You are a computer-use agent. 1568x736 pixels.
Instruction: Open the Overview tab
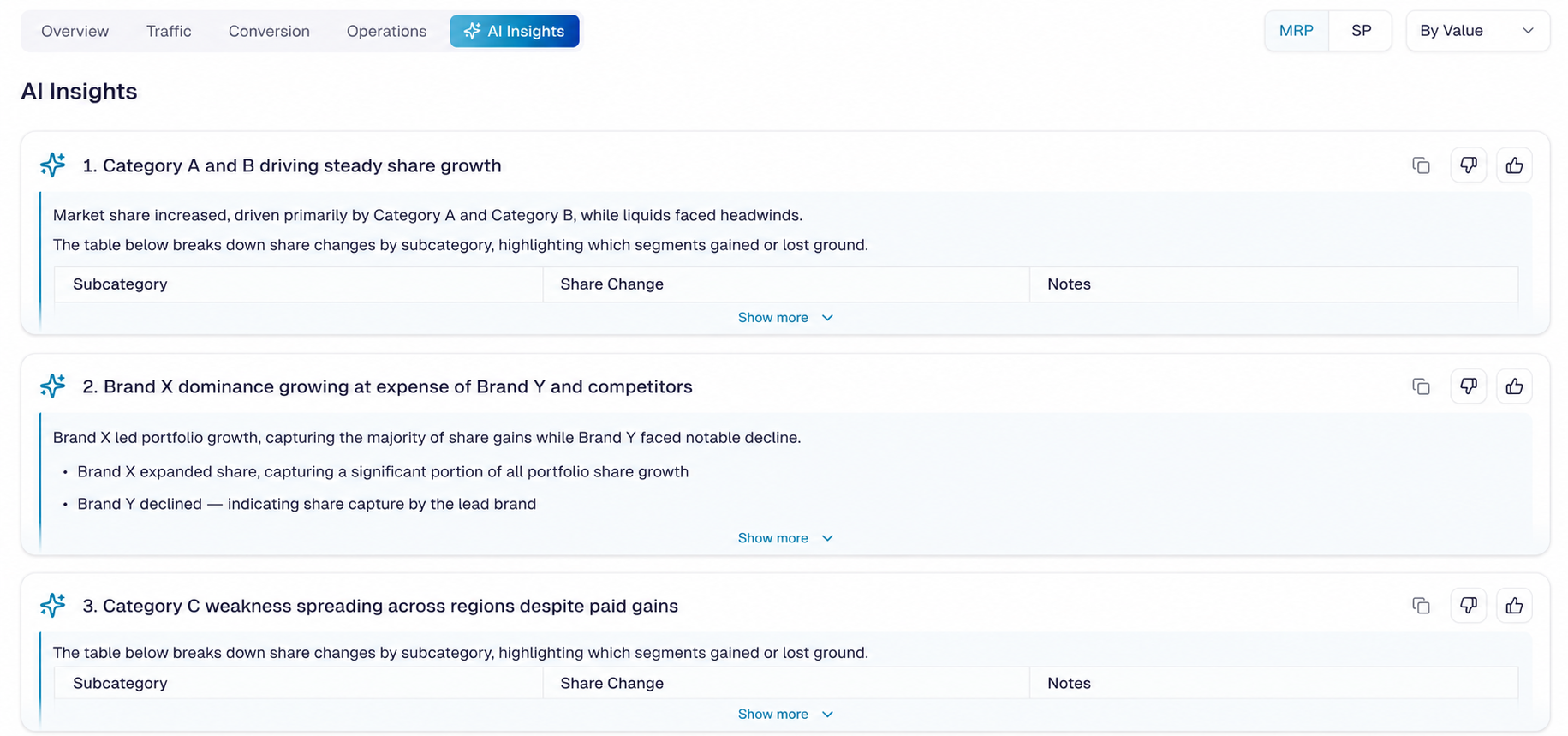(75, 31)
